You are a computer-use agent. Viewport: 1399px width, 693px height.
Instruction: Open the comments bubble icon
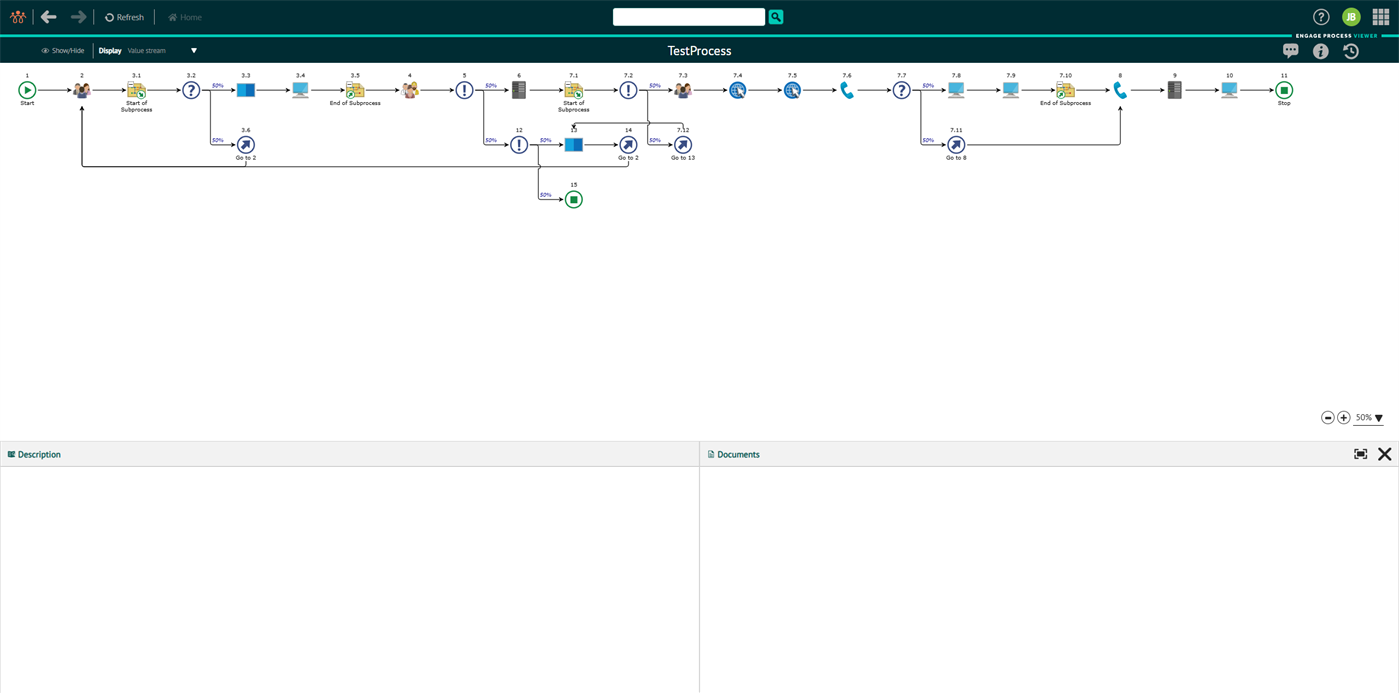1290,50
